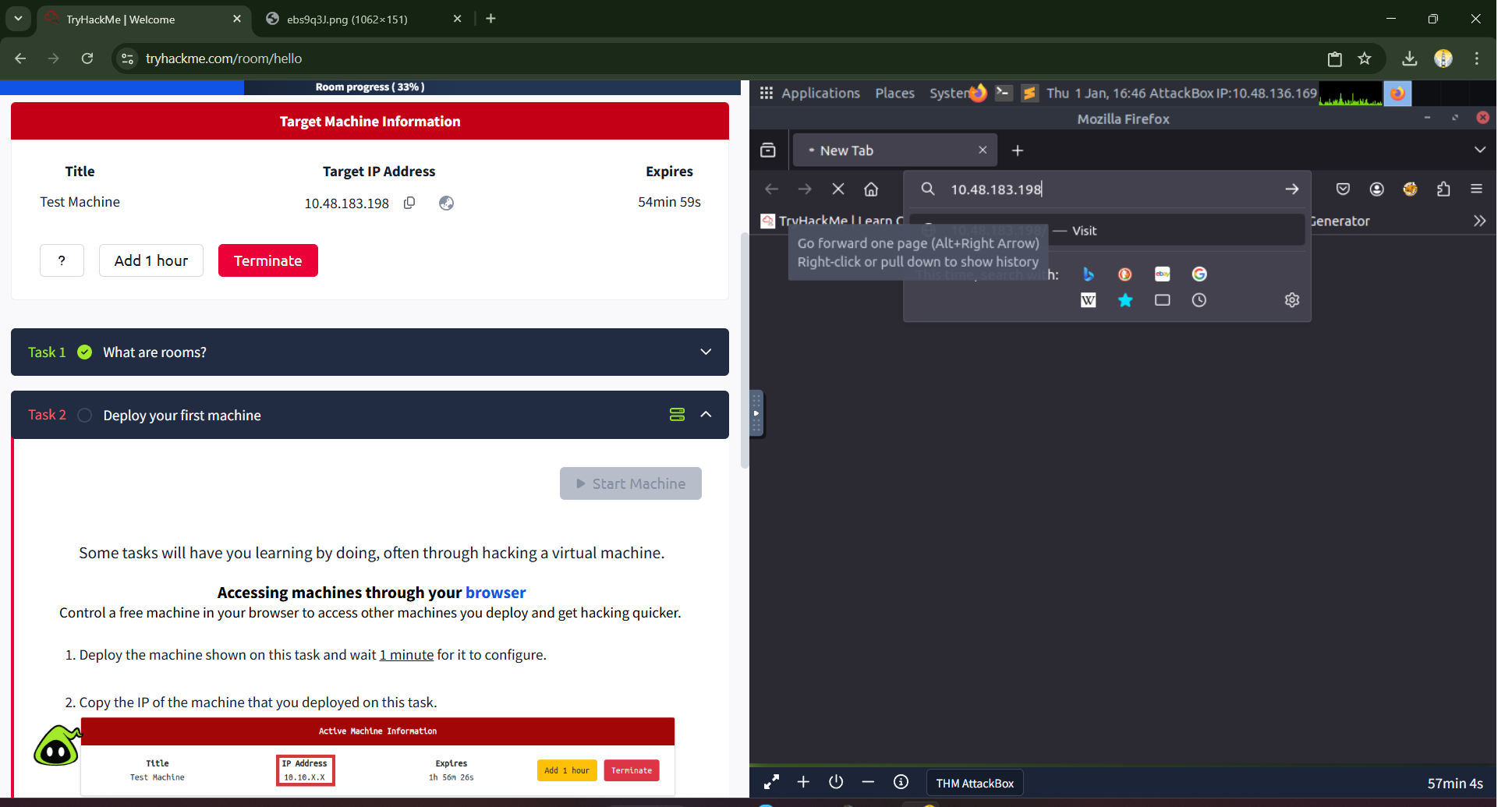Stop page loading in Firefox
This screenshot has width=1512, height=807.
[838, 189]
